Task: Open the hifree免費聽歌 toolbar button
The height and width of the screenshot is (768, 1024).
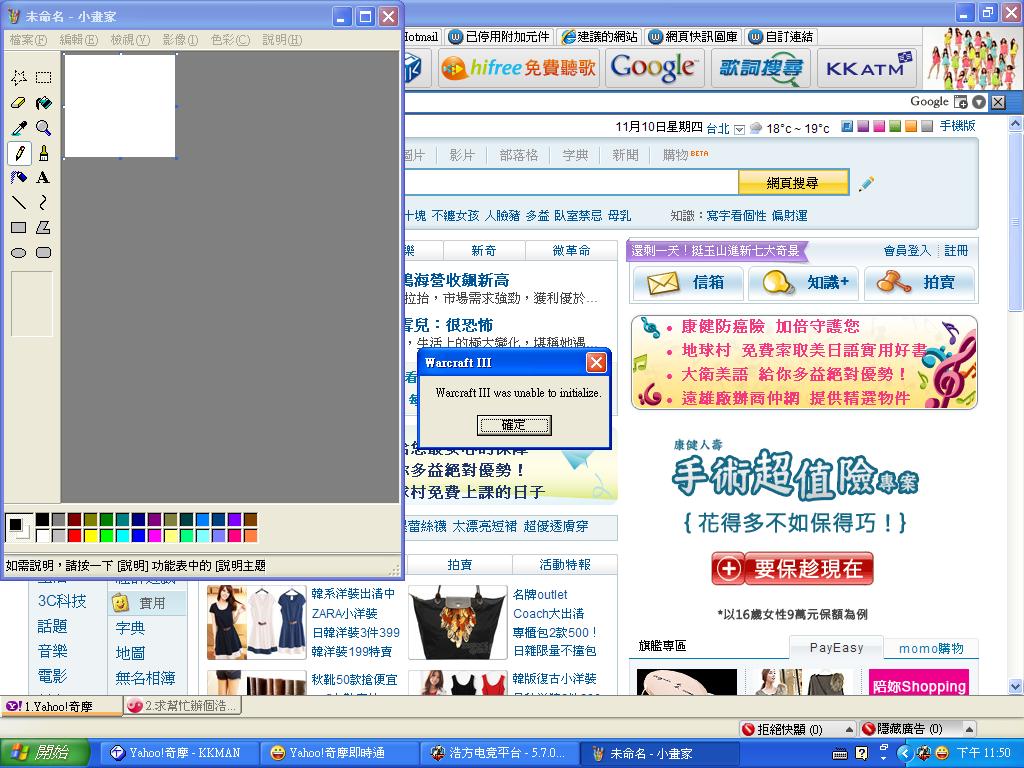Action: 519,68
